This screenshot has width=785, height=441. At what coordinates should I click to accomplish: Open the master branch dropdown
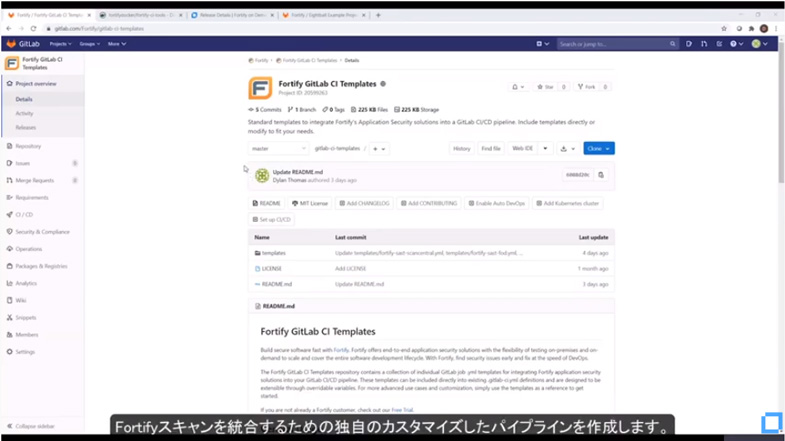pyautogui.click(x=278, y=149)
